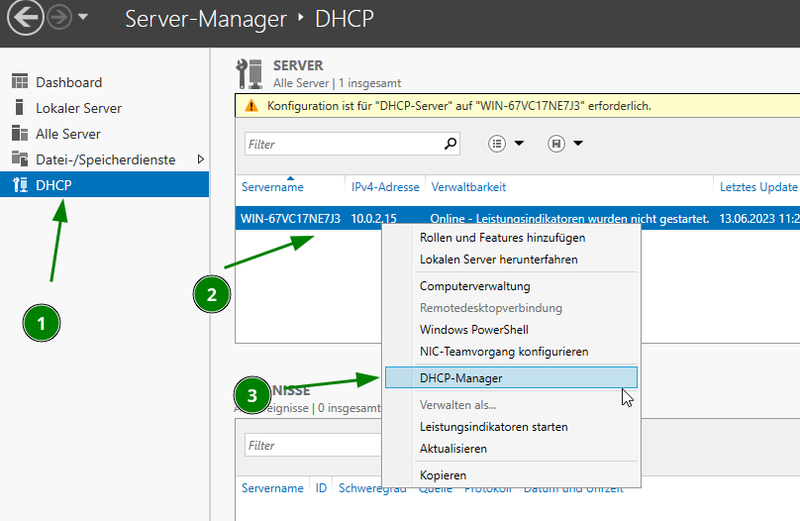Click the search magnifier in server filter
This screenshot has width=800, height=521.
(451, 144)
